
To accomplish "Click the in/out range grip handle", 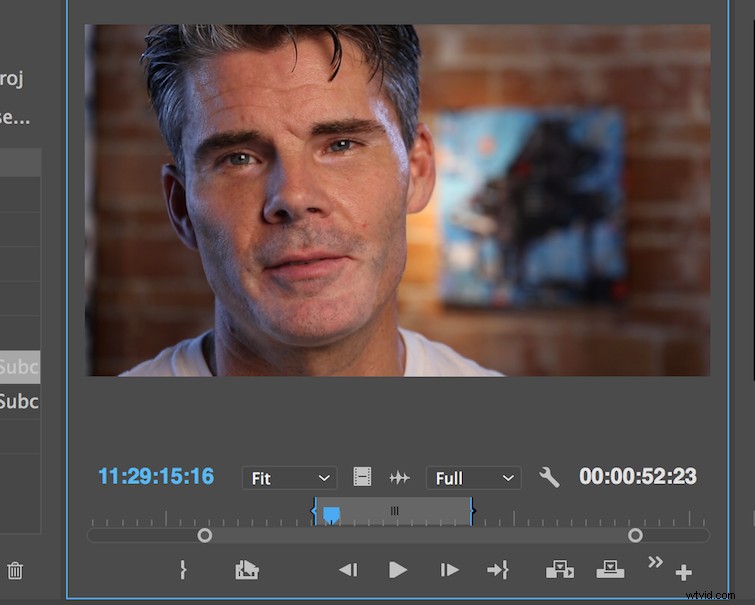I will [394, 511].
